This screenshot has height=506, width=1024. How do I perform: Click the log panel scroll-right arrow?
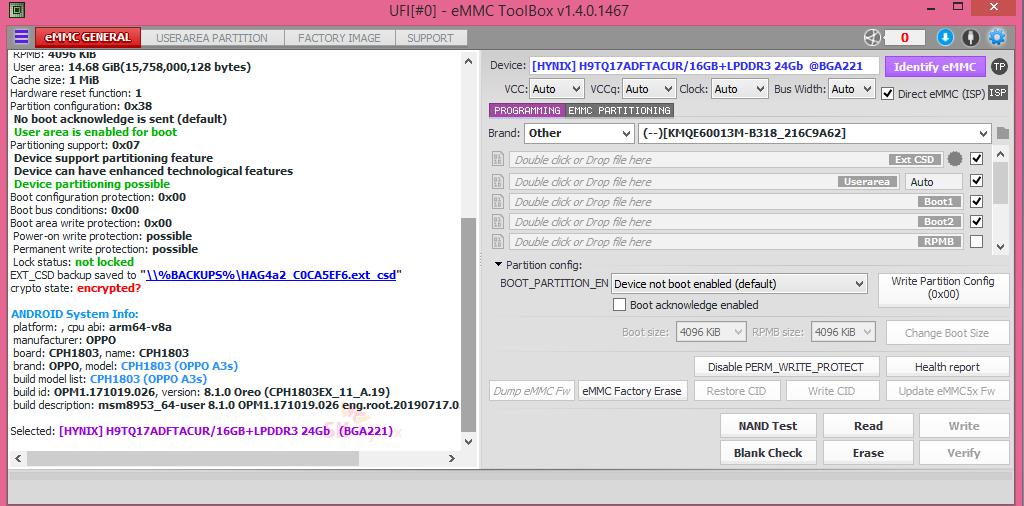tap(451, 458)
